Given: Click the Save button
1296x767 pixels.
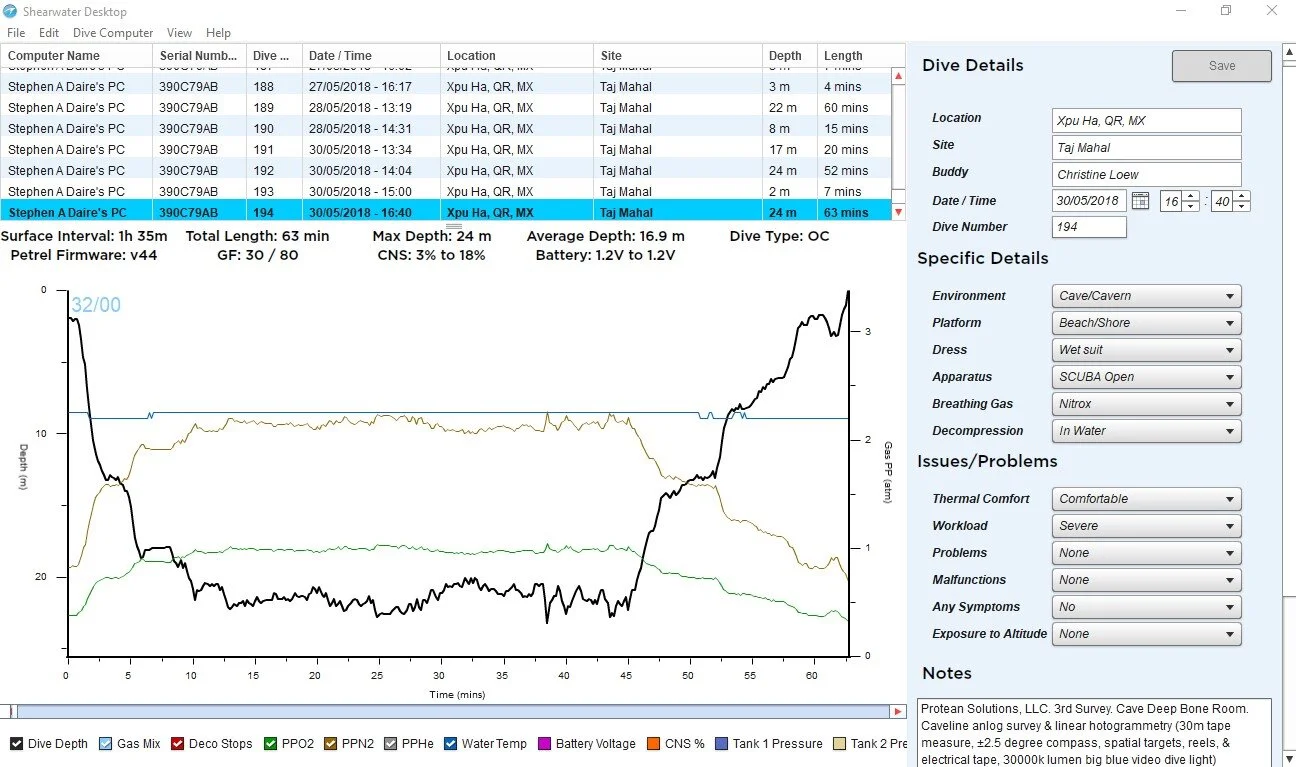Looking at the screenshot, I should click(1222, 66).
